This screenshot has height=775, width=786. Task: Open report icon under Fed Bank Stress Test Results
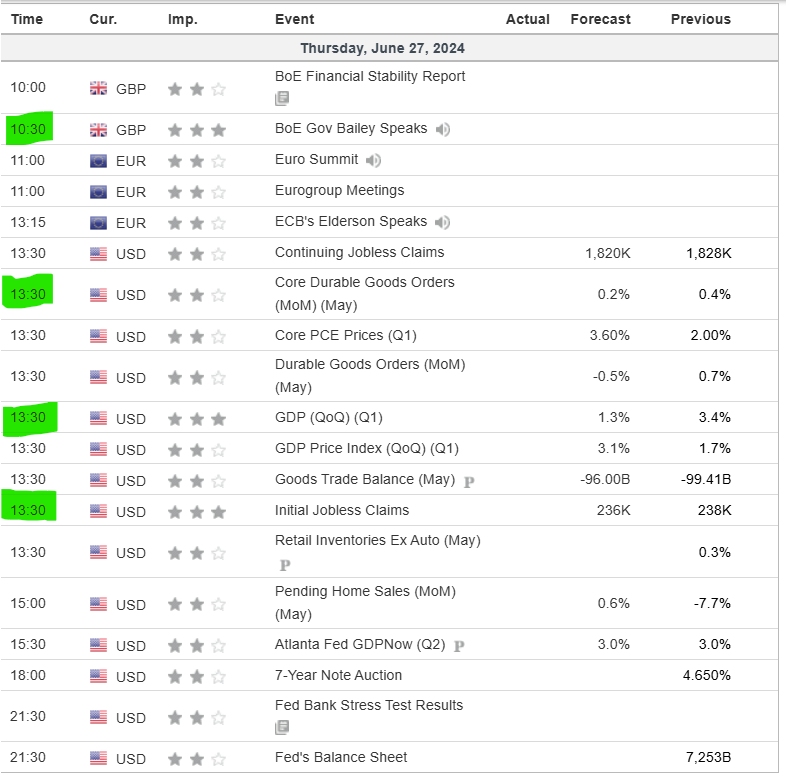pyautogui.click(x=283, y=727)
